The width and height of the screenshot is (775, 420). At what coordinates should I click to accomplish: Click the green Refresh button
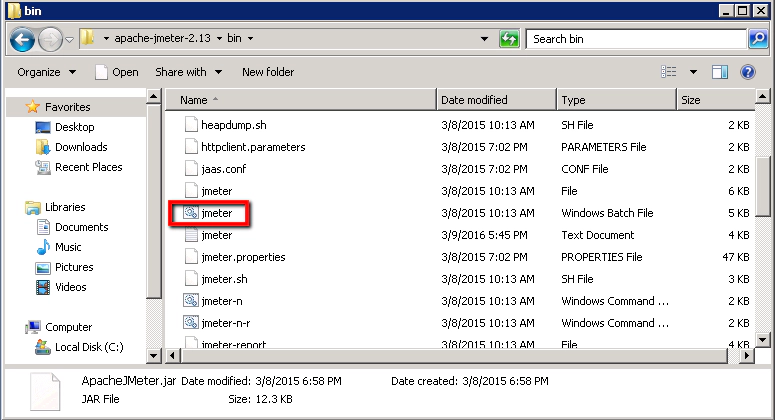point(509,39)
